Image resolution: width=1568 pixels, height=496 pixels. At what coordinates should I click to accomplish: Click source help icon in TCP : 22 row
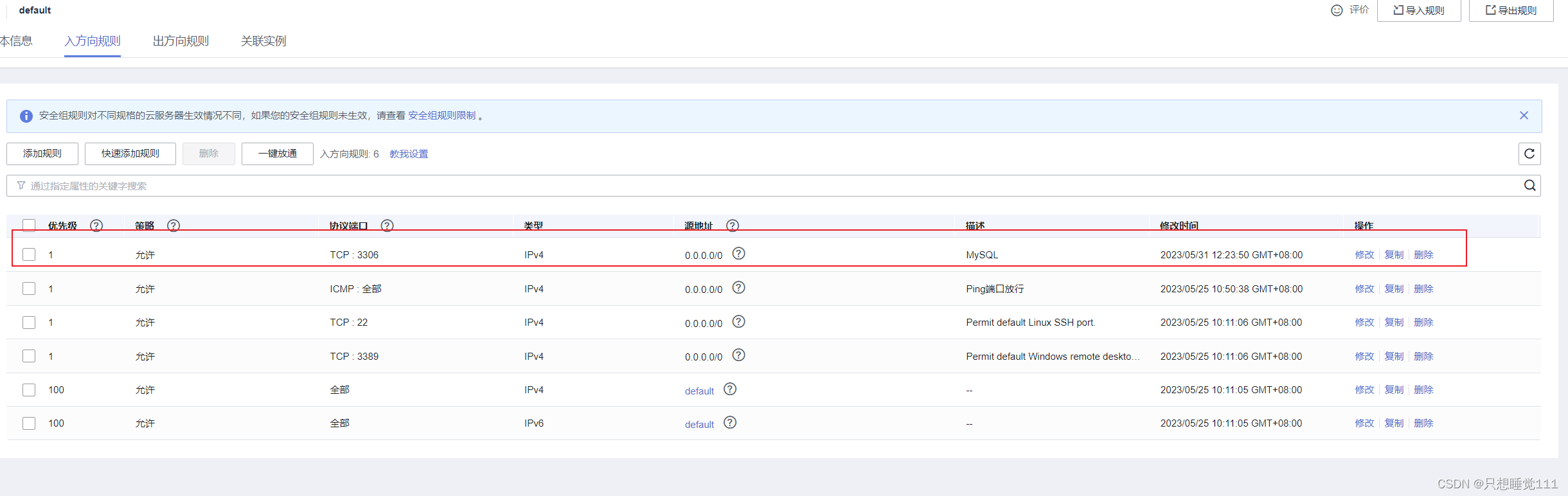click(739, 322)
